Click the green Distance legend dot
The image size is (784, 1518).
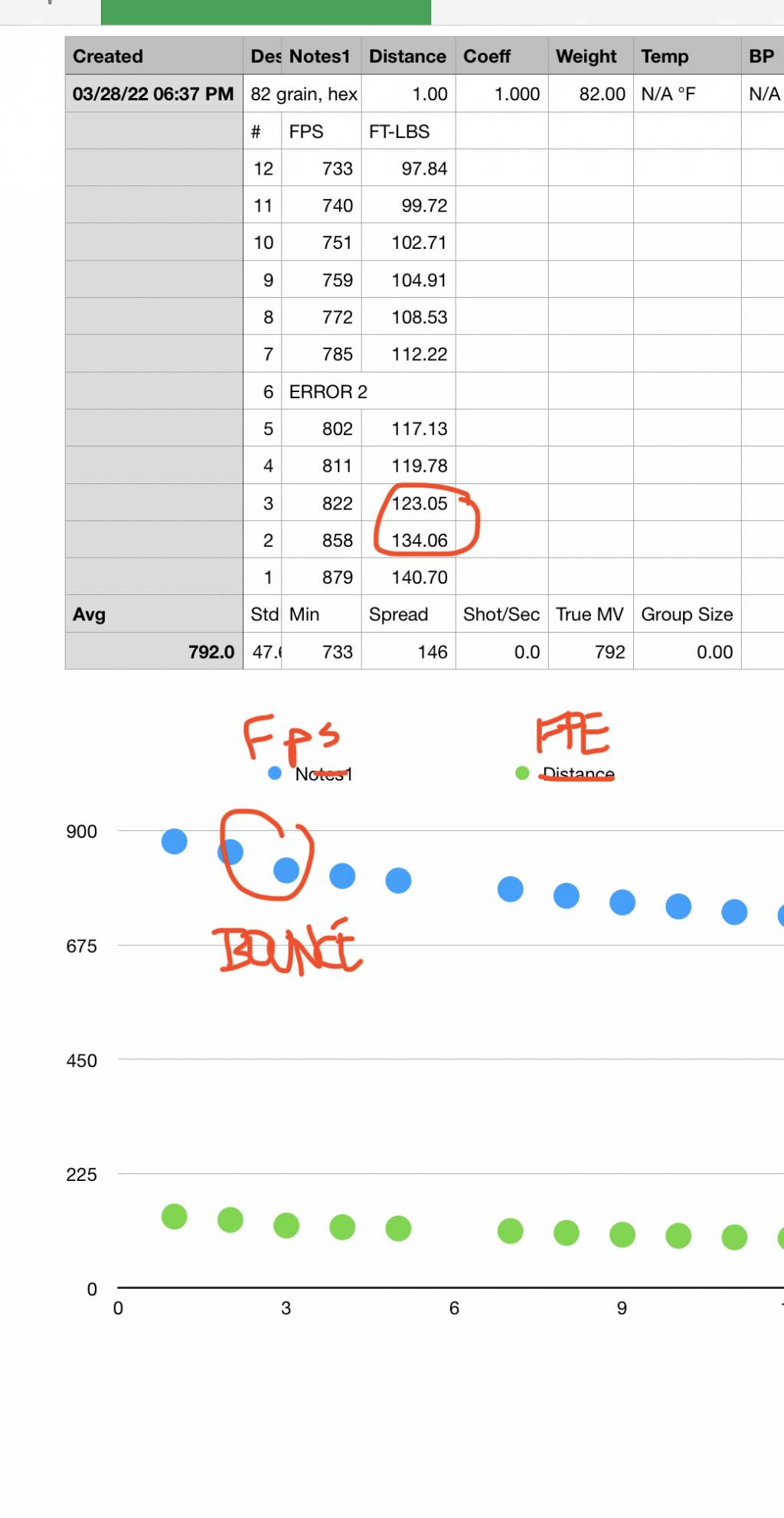(522, 773)
